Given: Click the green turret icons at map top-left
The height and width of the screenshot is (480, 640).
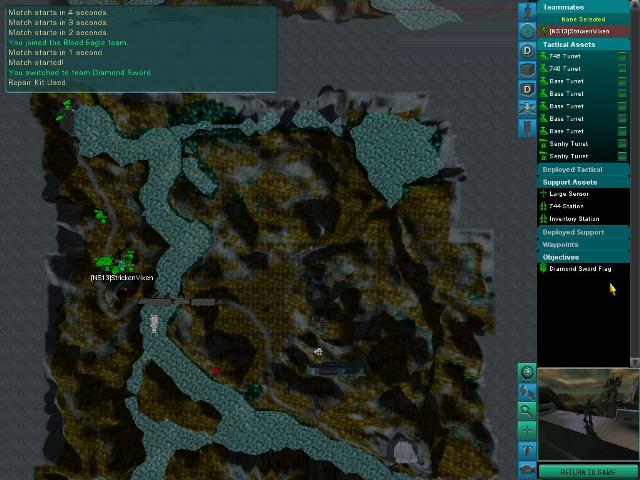Looking at the screenshot, I should [64, 110].
